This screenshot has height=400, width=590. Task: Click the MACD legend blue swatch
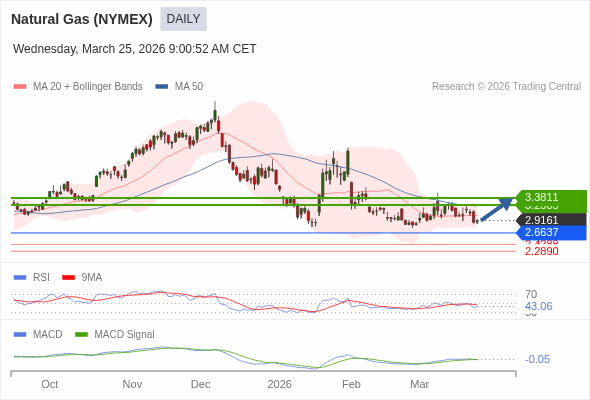click(20, 335)
